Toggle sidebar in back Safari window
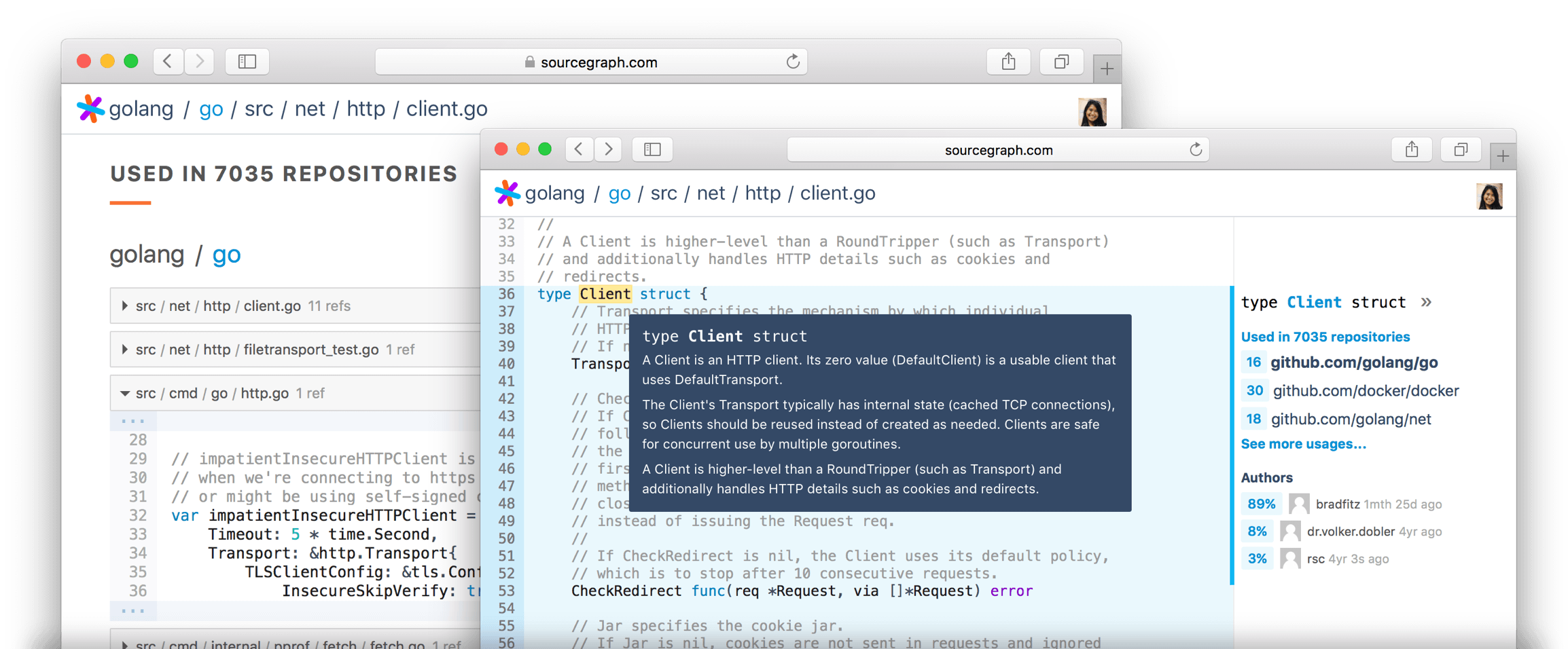 [247, 62]
